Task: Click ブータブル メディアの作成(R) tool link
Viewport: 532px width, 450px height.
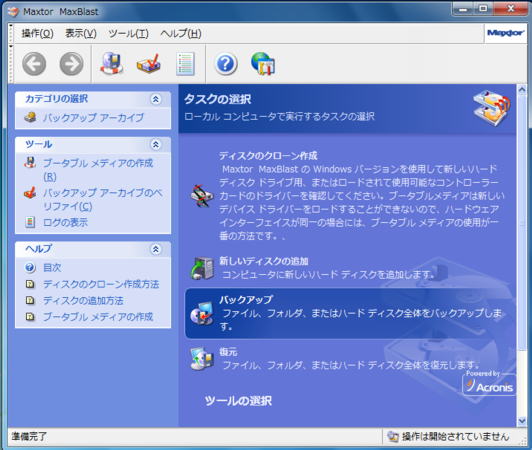Action: [98, 170]
